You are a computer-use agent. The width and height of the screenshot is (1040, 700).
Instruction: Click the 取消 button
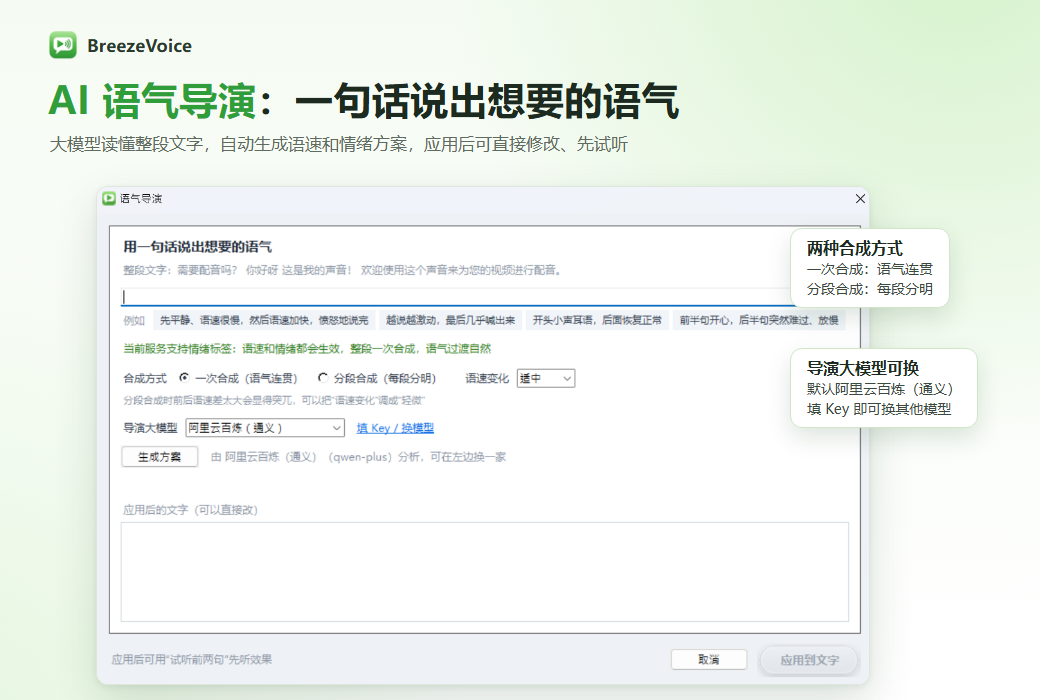pos(708,660)
